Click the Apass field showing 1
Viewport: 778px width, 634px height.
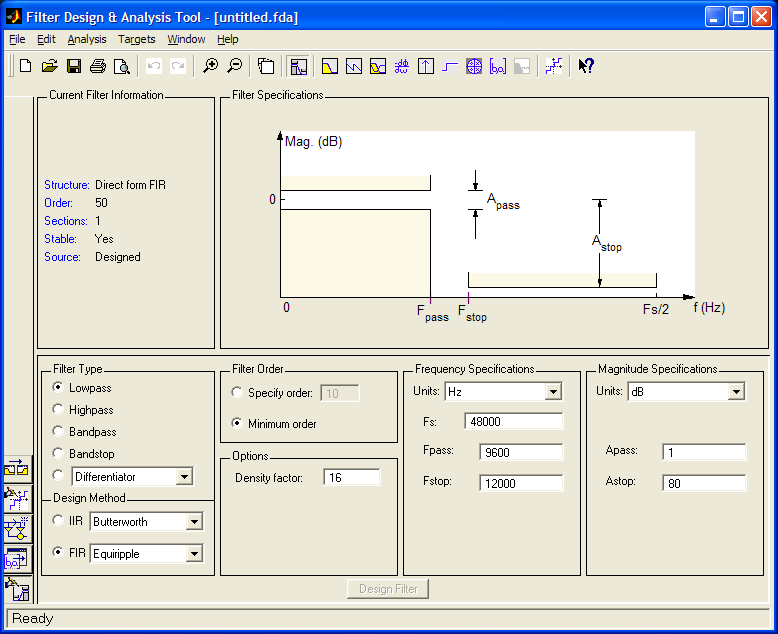point(704,452)
